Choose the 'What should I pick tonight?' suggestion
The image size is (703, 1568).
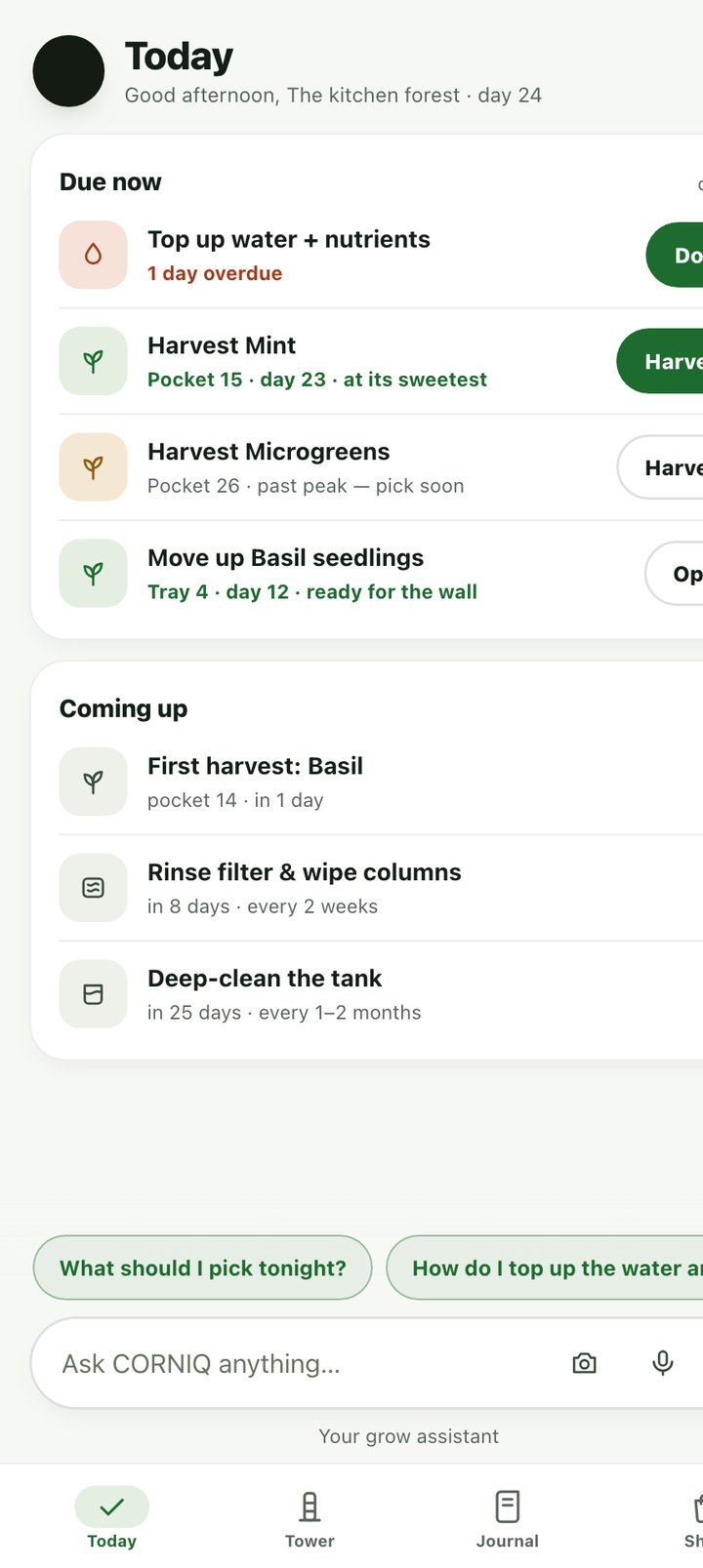[203, 1267]
